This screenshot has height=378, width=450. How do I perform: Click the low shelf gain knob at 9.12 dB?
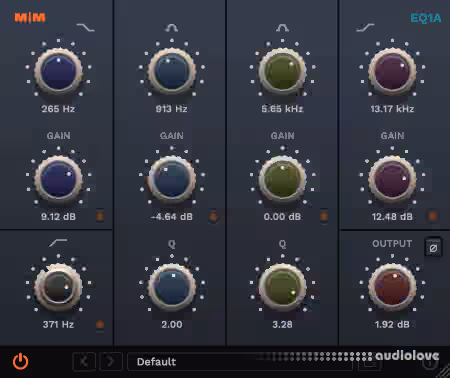pyautogui.click(x=58, y=179)
